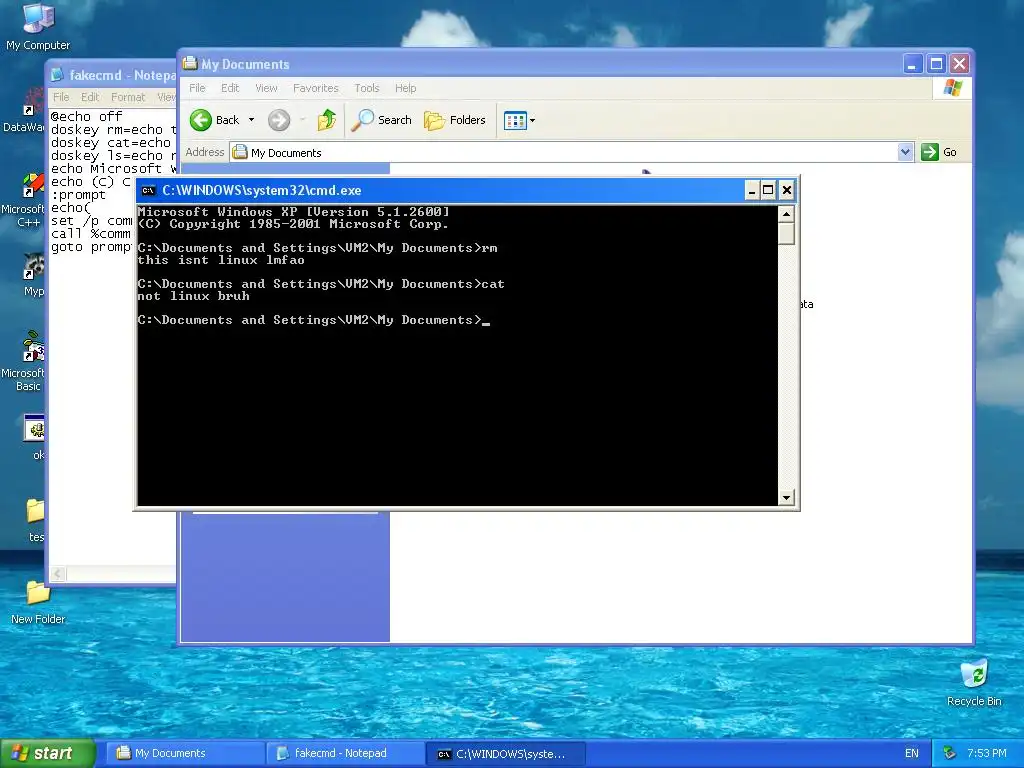This screenshot has width=1024, height=768.
Task: Minimize the cmd.exe window
Action: coord(752,191)
